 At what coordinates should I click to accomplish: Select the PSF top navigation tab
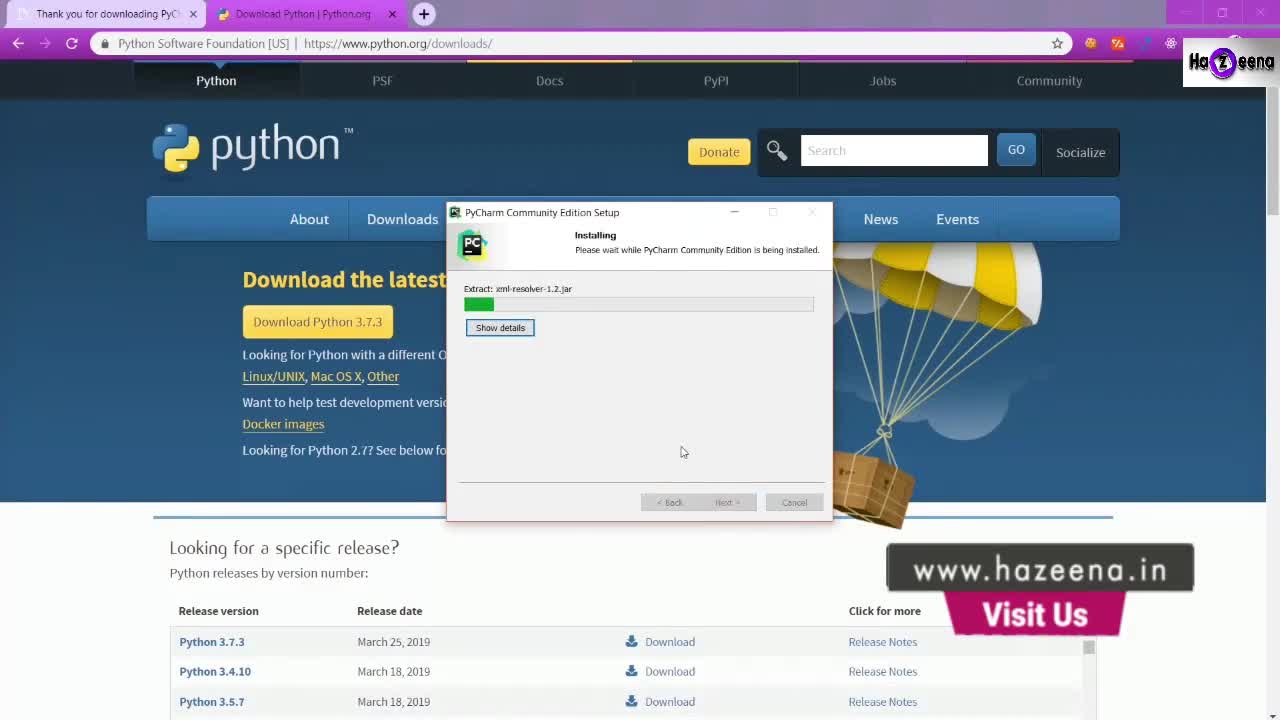coord(383,81)
